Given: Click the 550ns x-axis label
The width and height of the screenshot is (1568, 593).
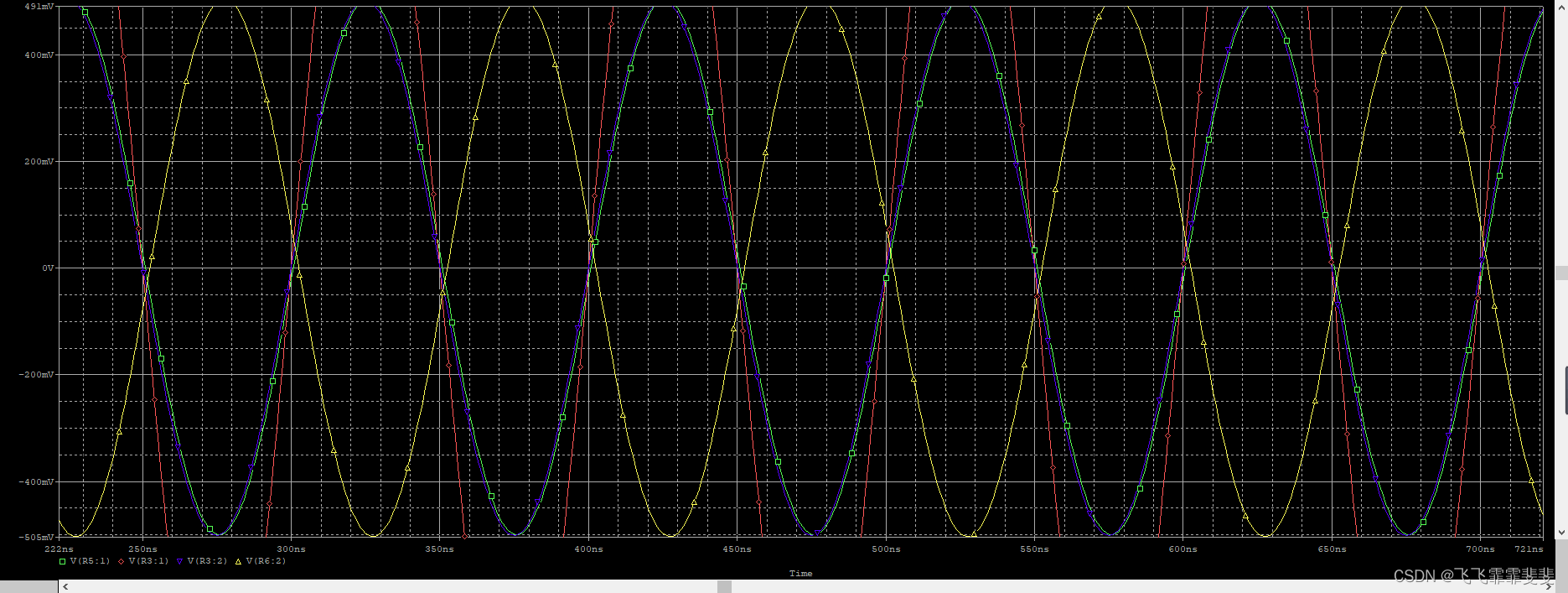Looking at the screenshot, I should point(1034,549).
